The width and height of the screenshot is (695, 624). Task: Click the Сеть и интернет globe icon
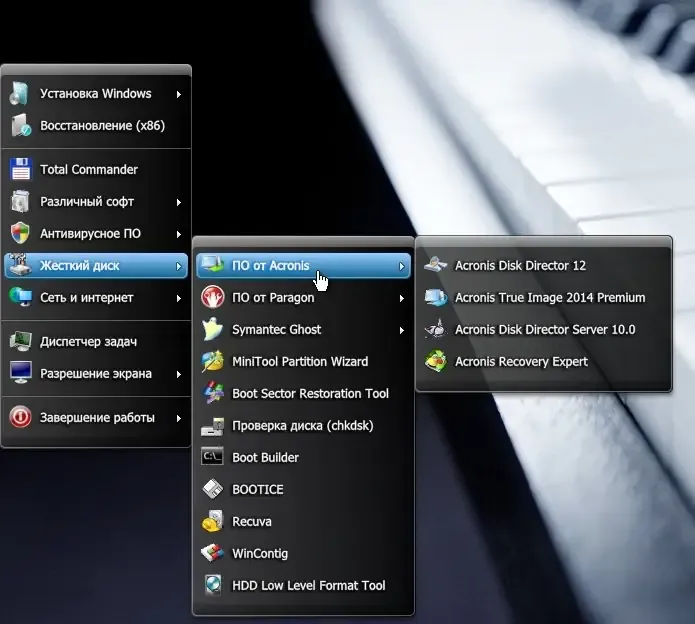point(20,297)
